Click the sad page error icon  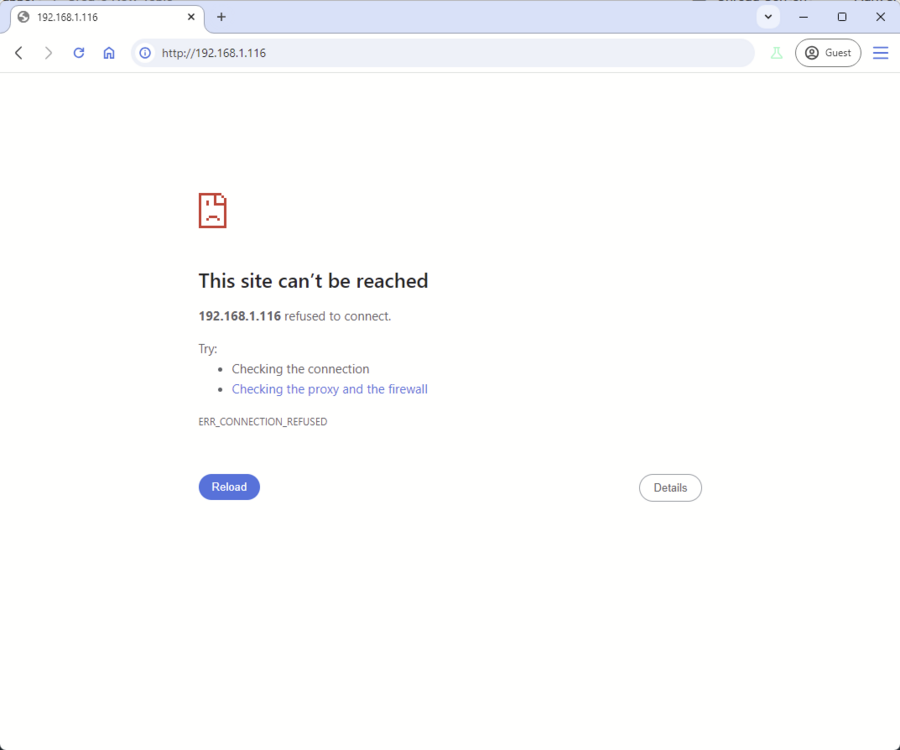click(x=213, y=211)
